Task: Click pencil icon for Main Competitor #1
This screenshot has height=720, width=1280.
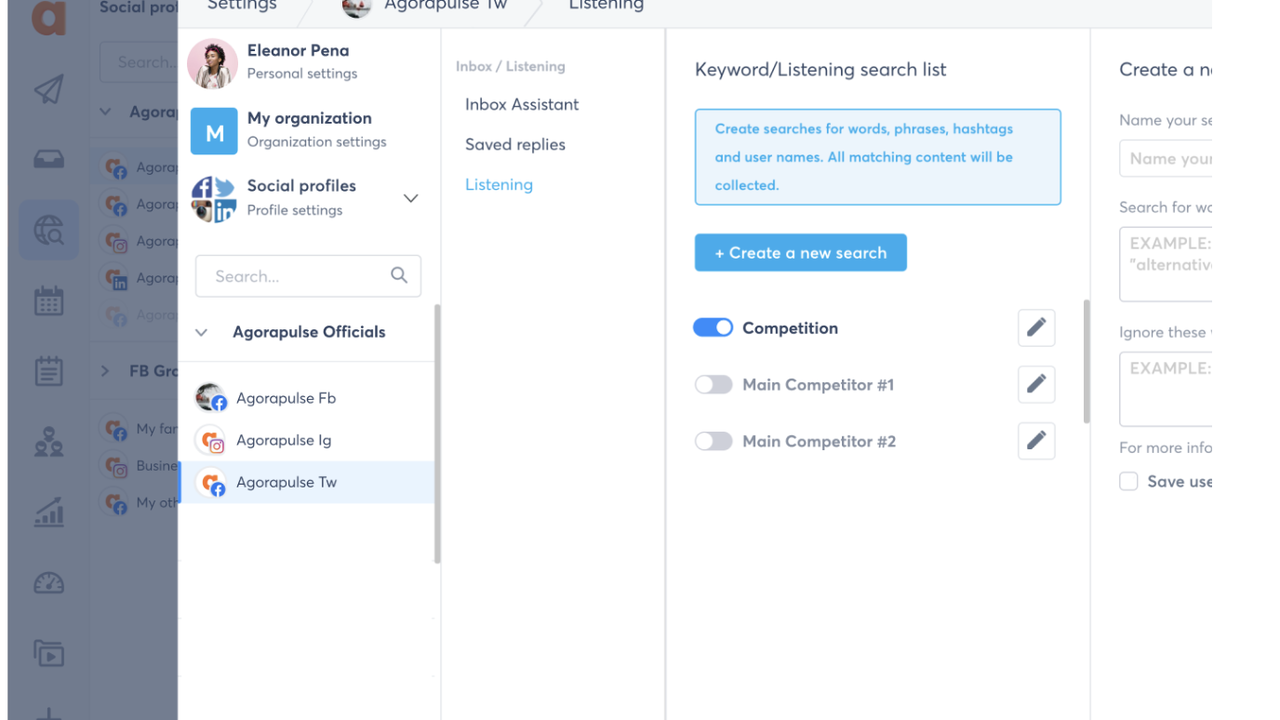Action: point(1036,385)
